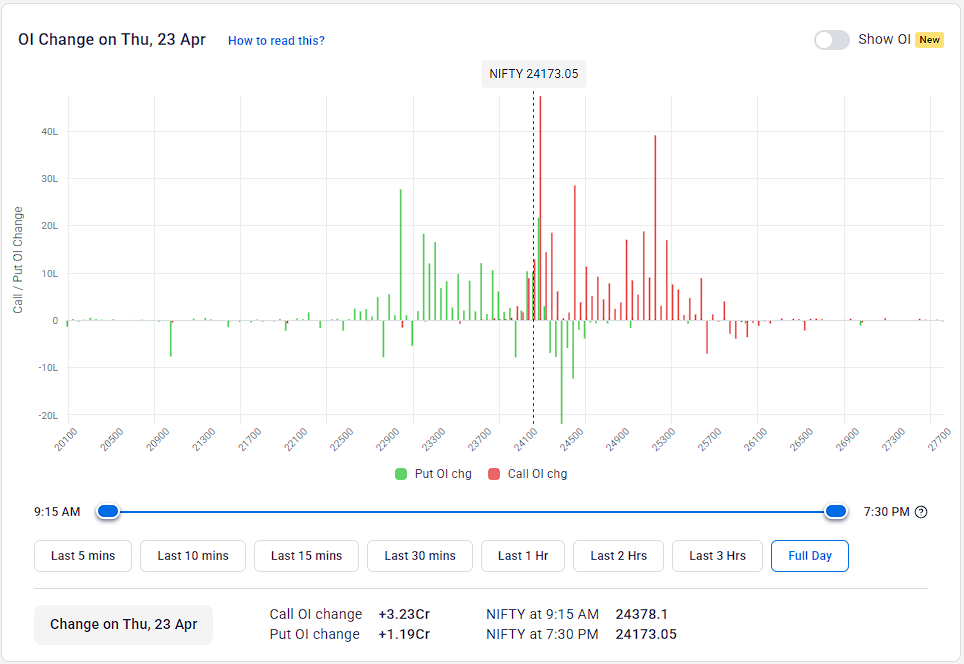Select the Last 2 Hrs filter
This screenshot has width=964, height=664.
click(x=618, y=555)
